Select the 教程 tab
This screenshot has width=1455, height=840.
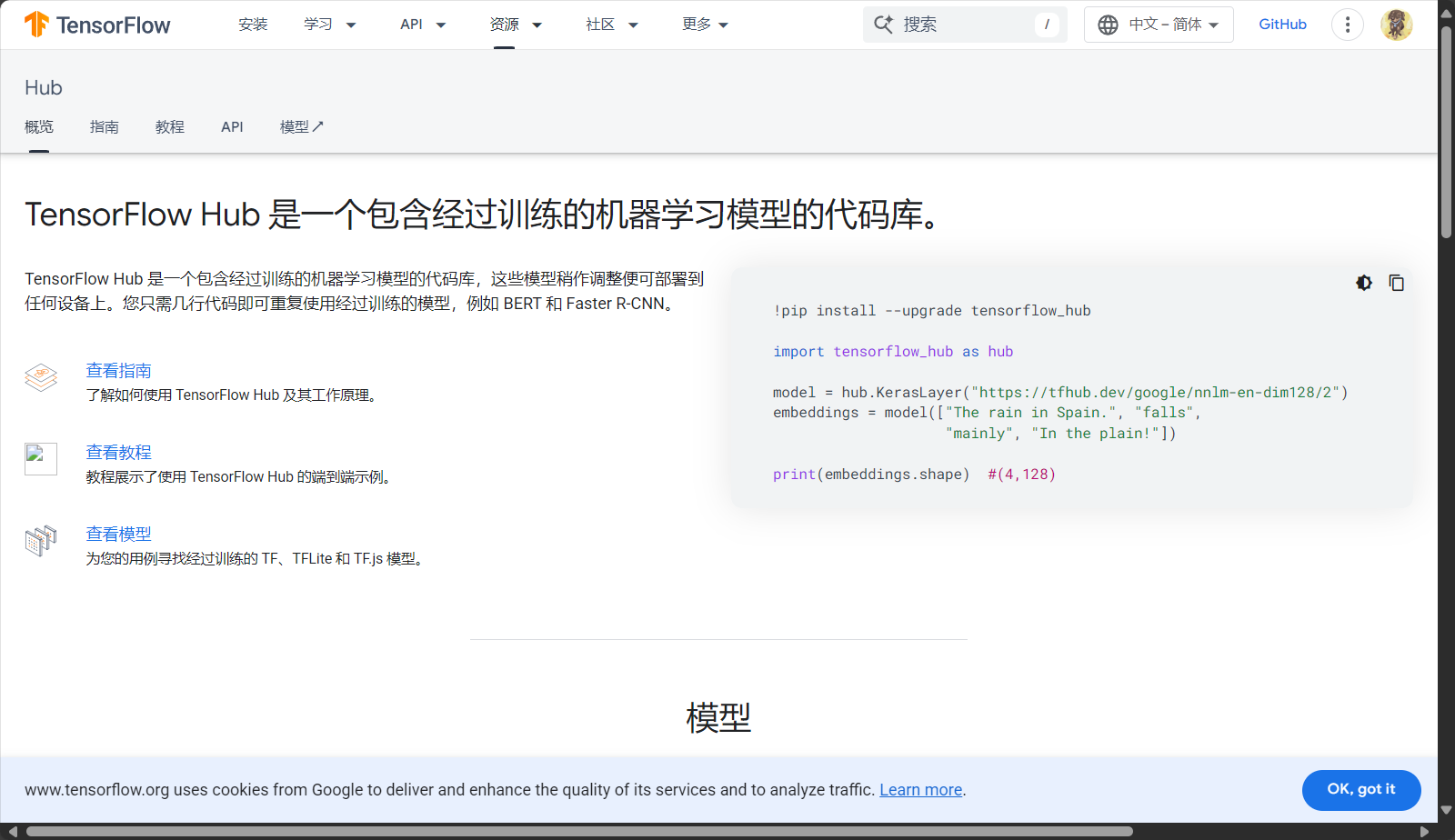[170, 127]
